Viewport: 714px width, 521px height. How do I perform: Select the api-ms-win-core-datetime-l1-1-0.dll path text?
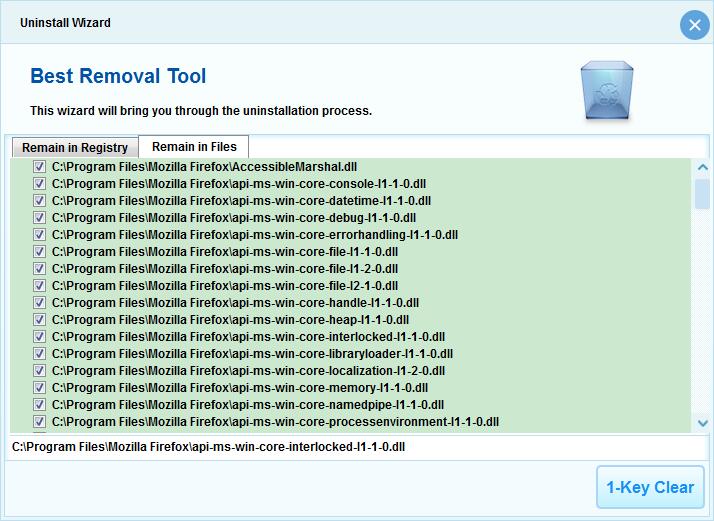[x=241, y=201]
